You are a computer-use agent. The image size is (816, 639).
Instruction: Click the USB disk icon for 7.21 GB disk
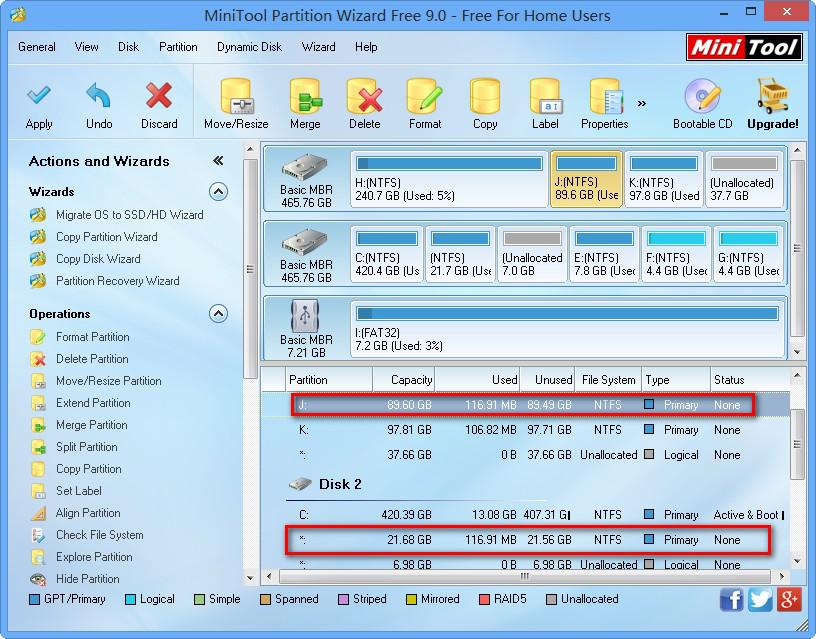point(305,315)
